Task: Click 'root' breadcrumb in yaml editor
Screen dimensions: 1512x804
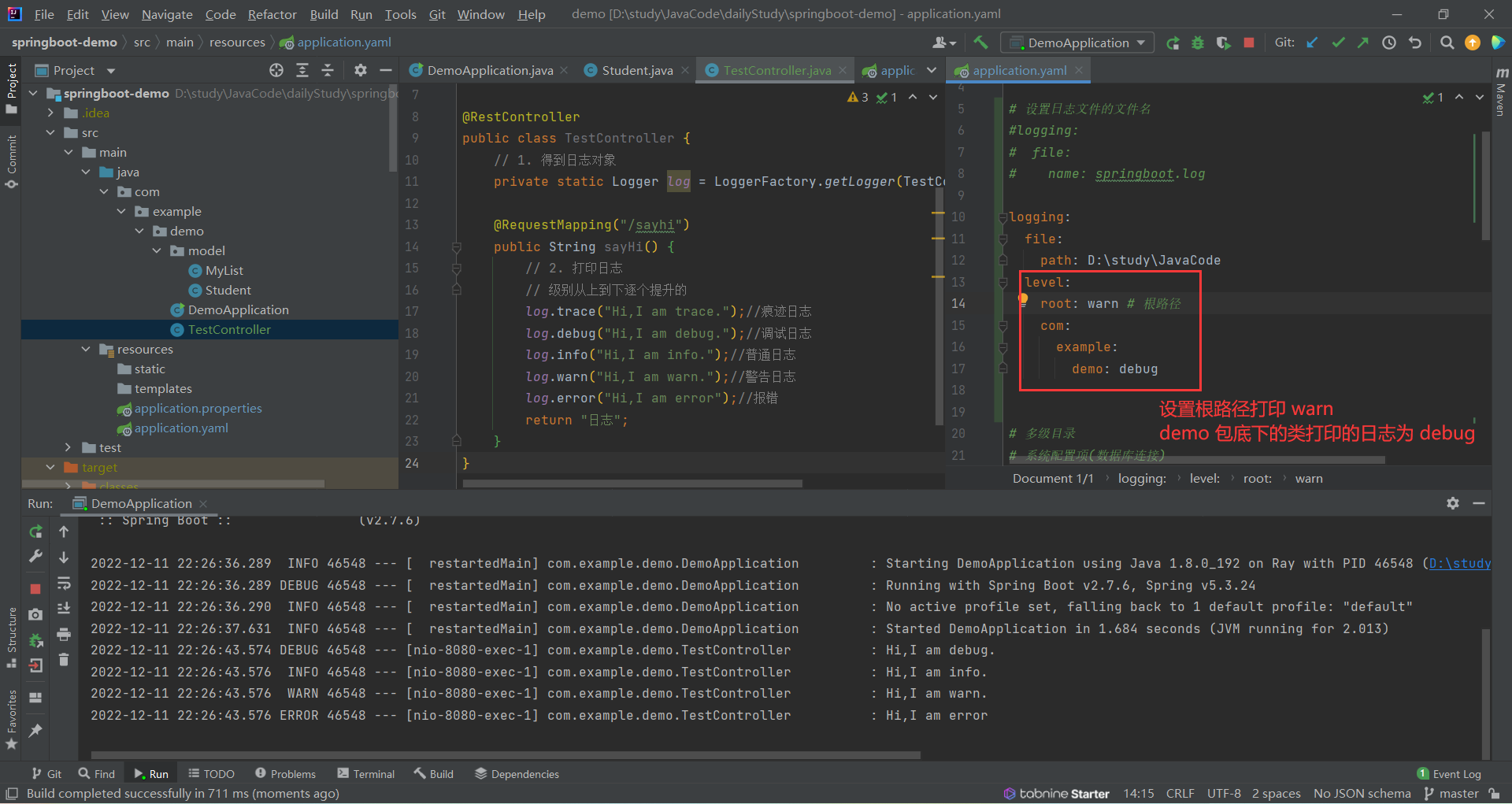Action: tap(1257, 479)
